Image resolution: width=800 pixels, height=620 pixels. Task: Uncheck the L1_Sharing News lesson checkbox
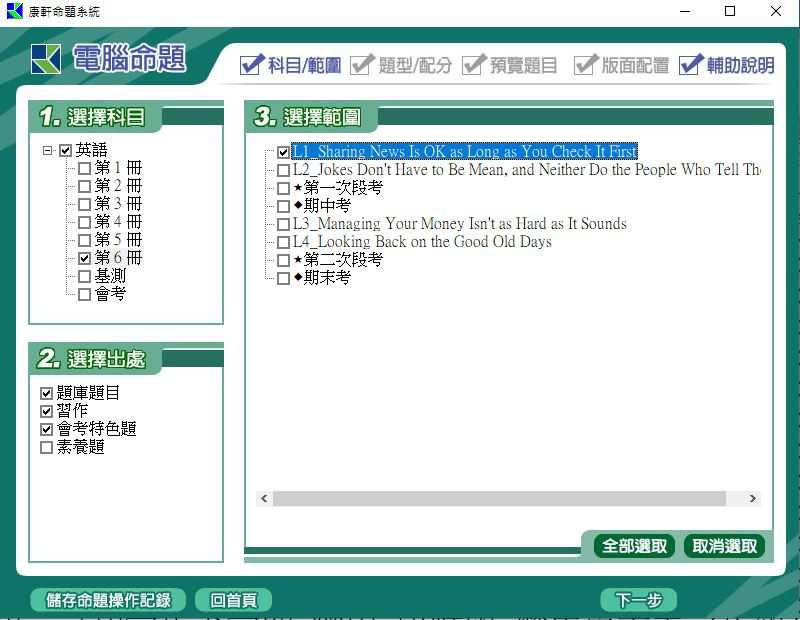pos(283,152)
